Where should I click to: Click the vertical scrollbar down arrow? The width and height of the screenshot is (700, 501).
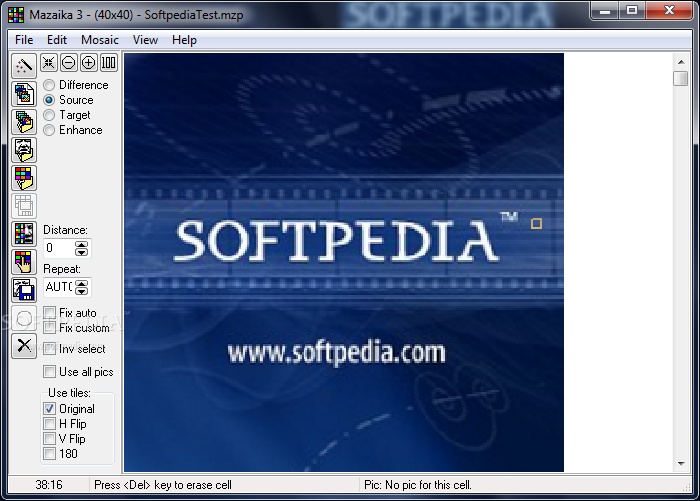tap(681, 464)
